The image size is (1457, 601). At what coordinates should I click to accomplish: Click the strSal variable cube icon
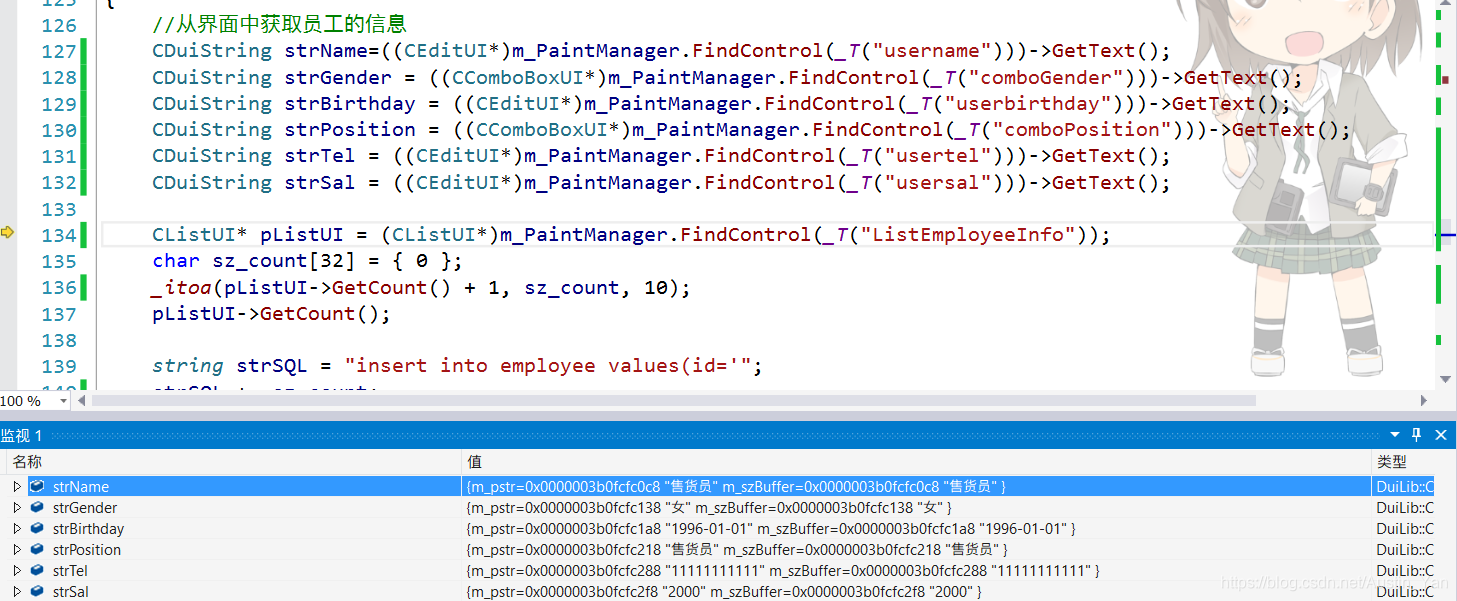point(38,592)
